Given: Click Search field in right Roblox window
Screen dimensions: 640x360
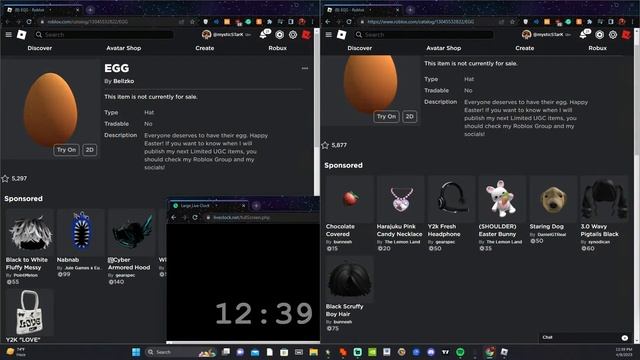Looking at the screenshot, I should point(424,35).
